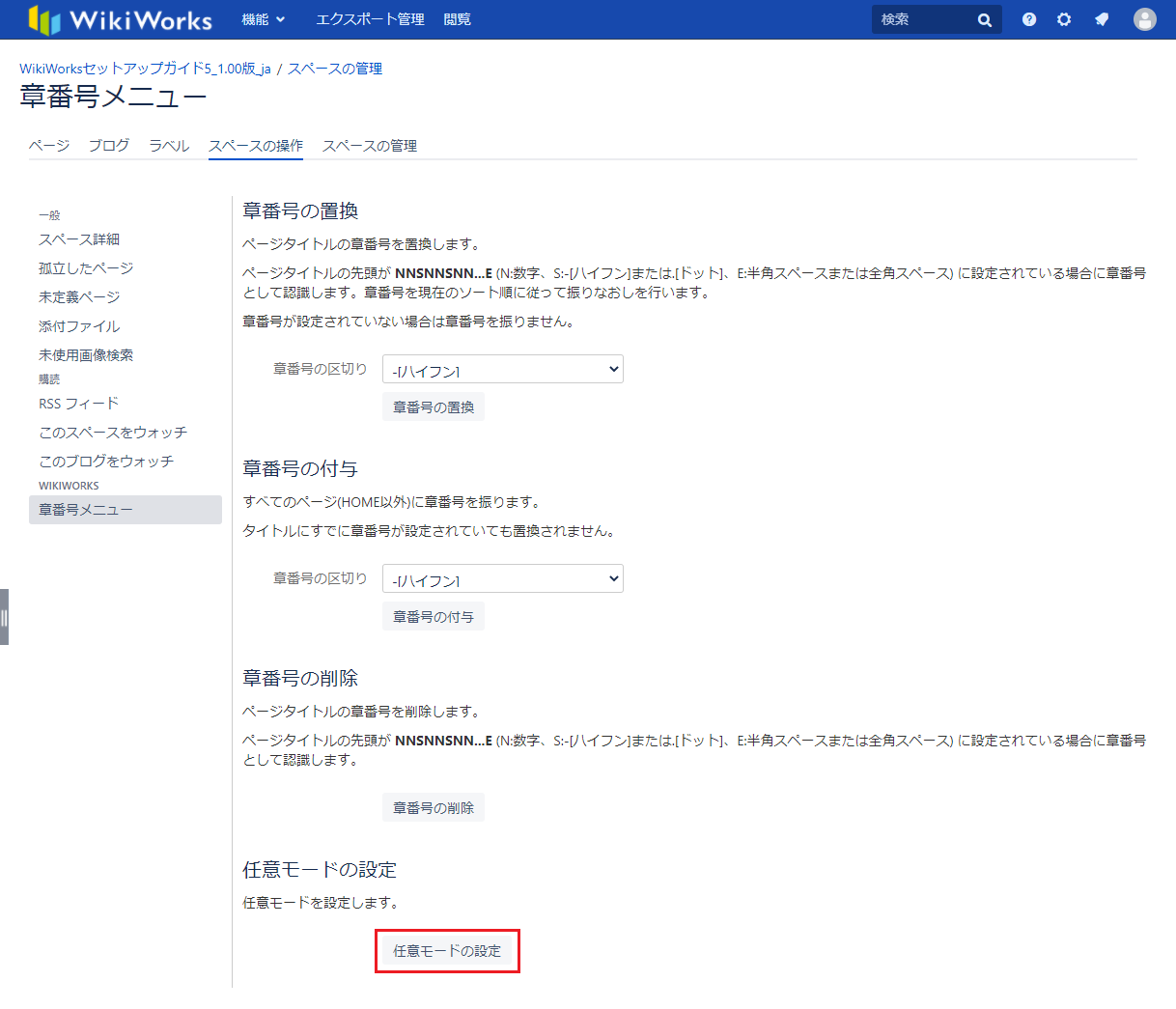1176x1009 pixels.
Task: Expand delimiter dropdown under 章番号の付与
Action: pyautogui.click(x=502, y=578)
